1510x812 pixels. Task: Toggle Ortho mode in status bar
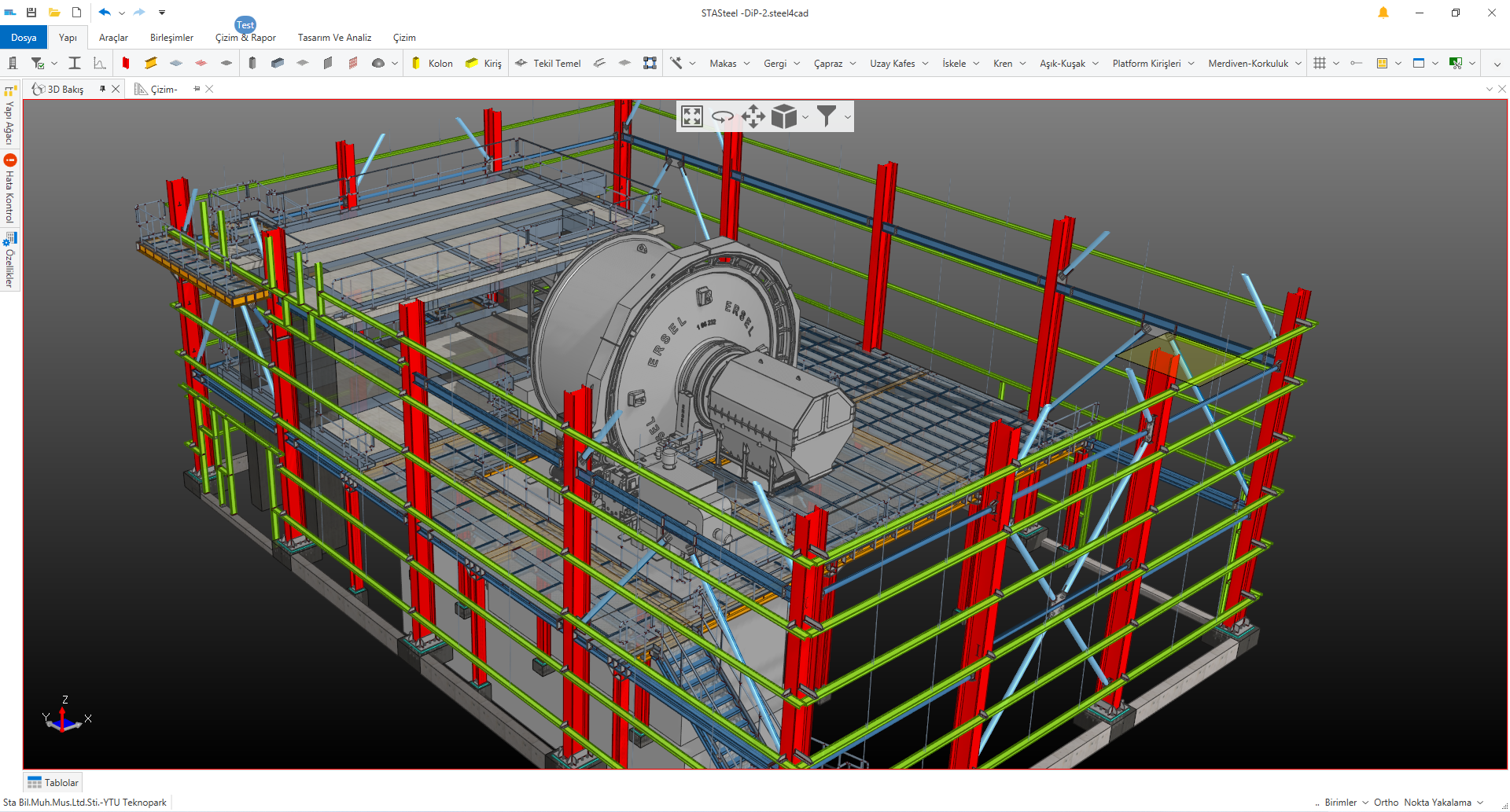coord(1386,803)
